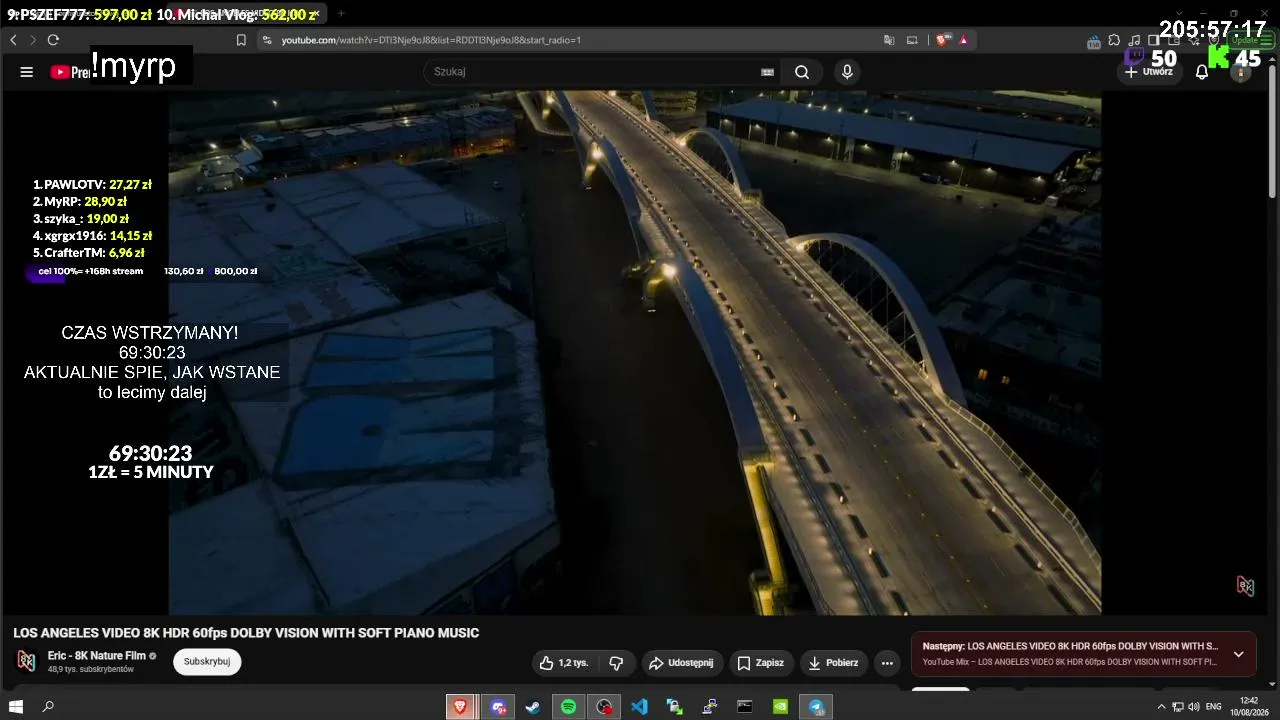Image resolution: width=1280 pixels, height=720 pixels.
Task: Open the YouTube guide hamburger menu
Action: coord(27,72)
